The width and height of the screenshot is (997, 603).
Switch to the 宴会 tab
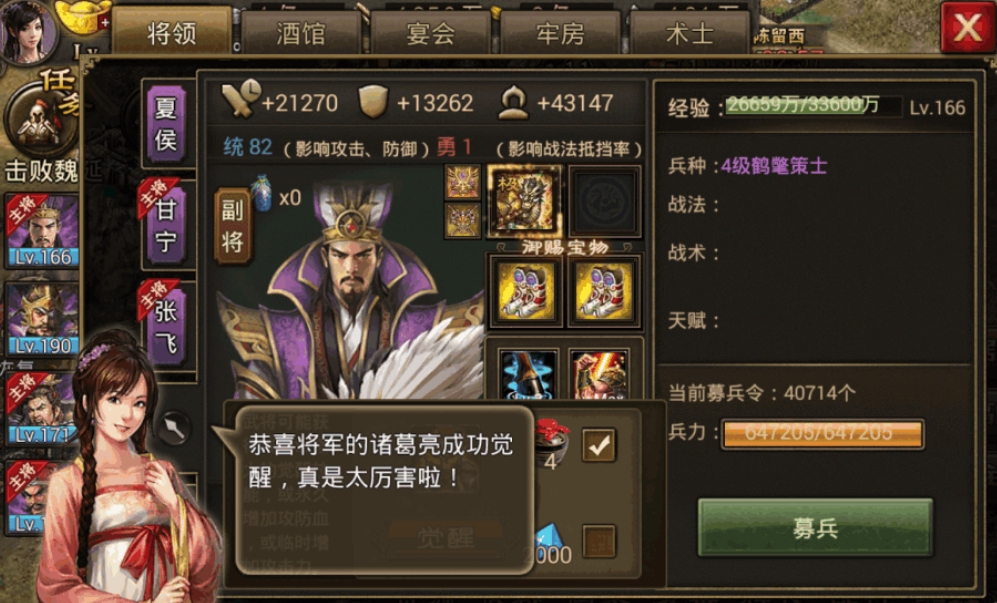[430, 33]
